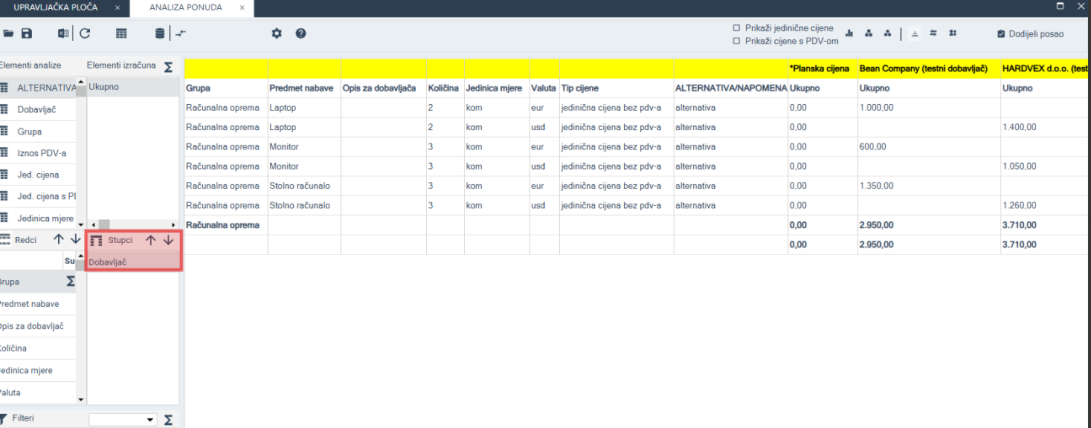The image size is (1091, 428).
Task: Click the table grid icon
Action: click(121, 33)
